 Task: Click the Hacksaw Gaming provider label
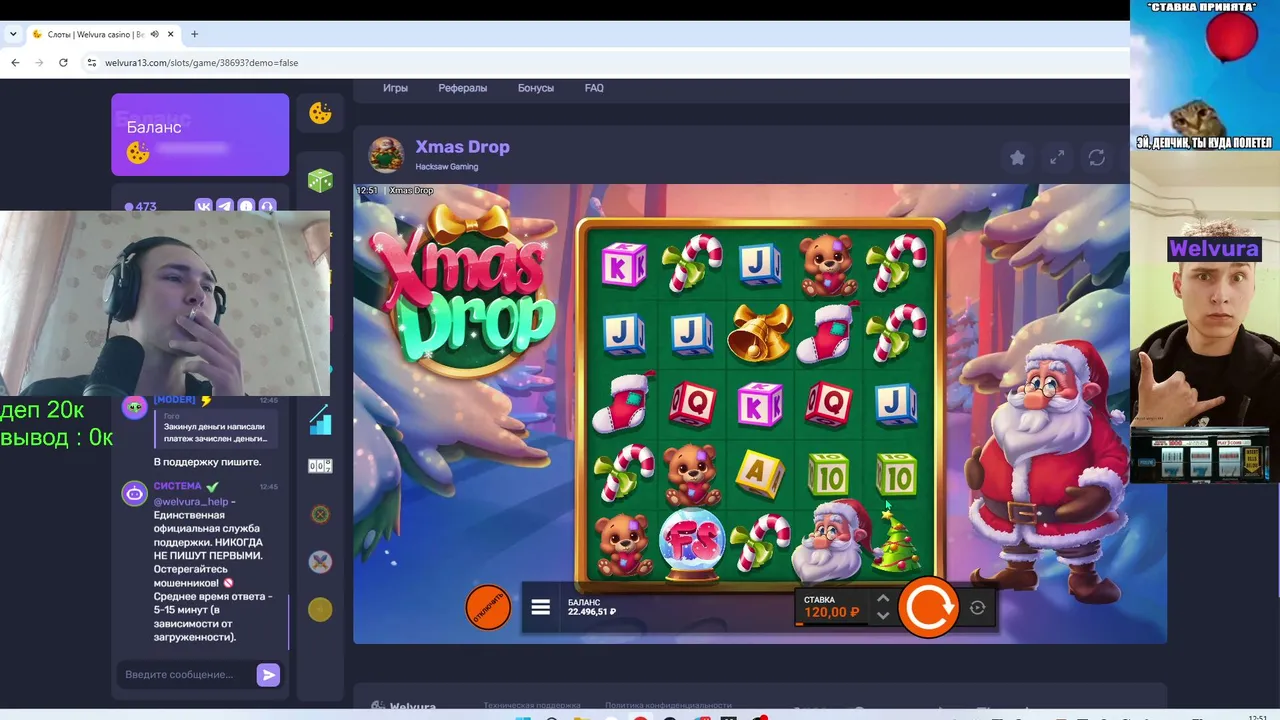[447, 167]
